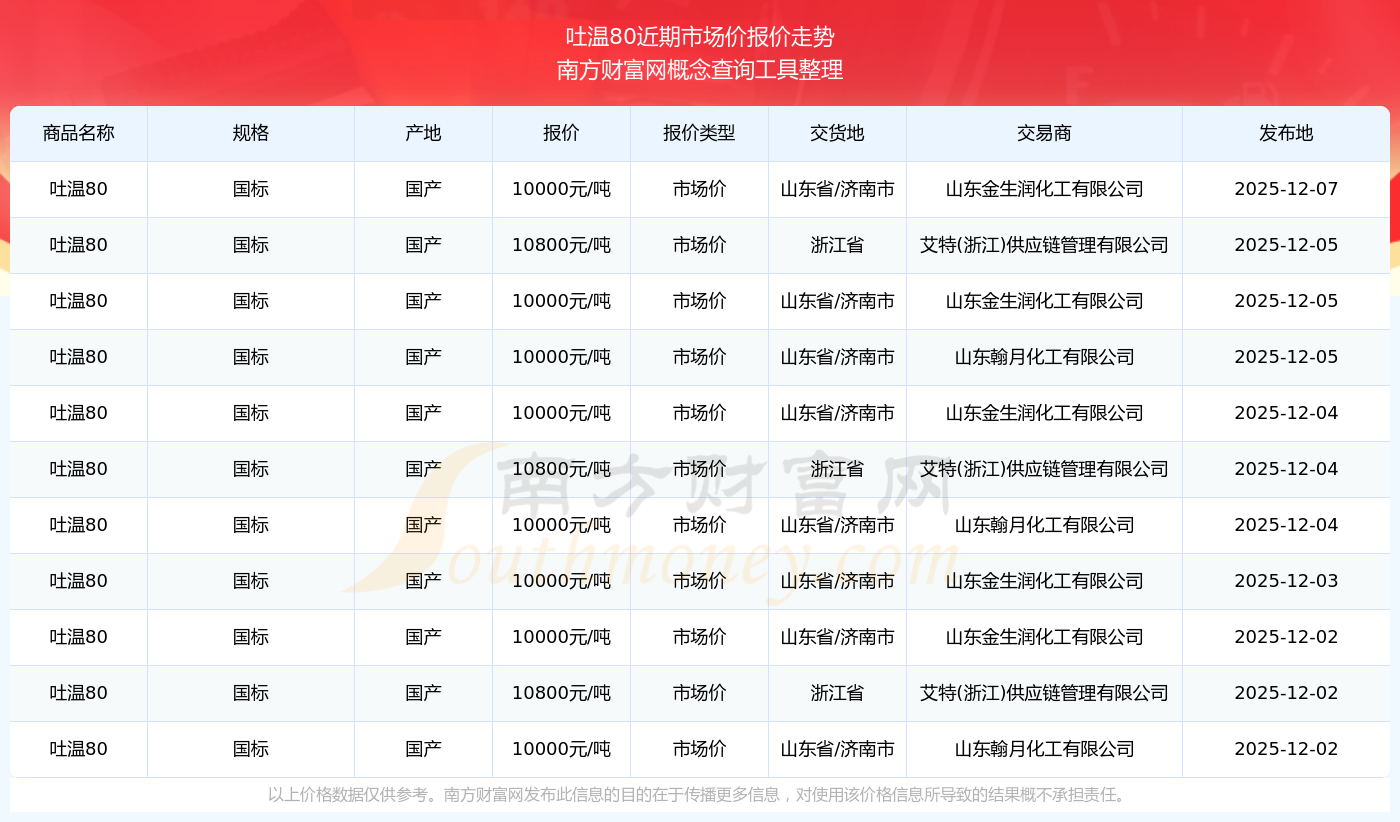Image resolution: width=1400 pixels, height=822 pixels.
Task: Click the 2025-12-04 date beside 艾特(浙江)供应链管理有限公司
Action: click(x=1286, y=469)
